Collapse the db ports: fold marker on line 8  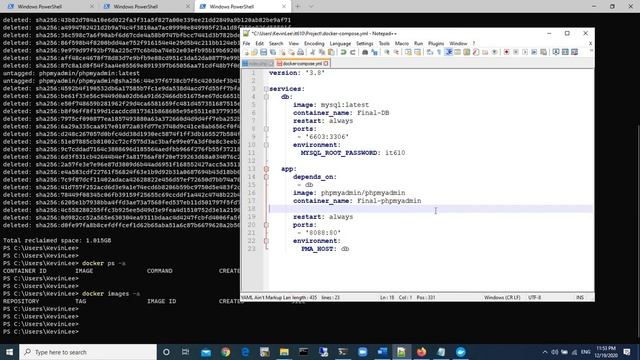[x=266, y=129]
